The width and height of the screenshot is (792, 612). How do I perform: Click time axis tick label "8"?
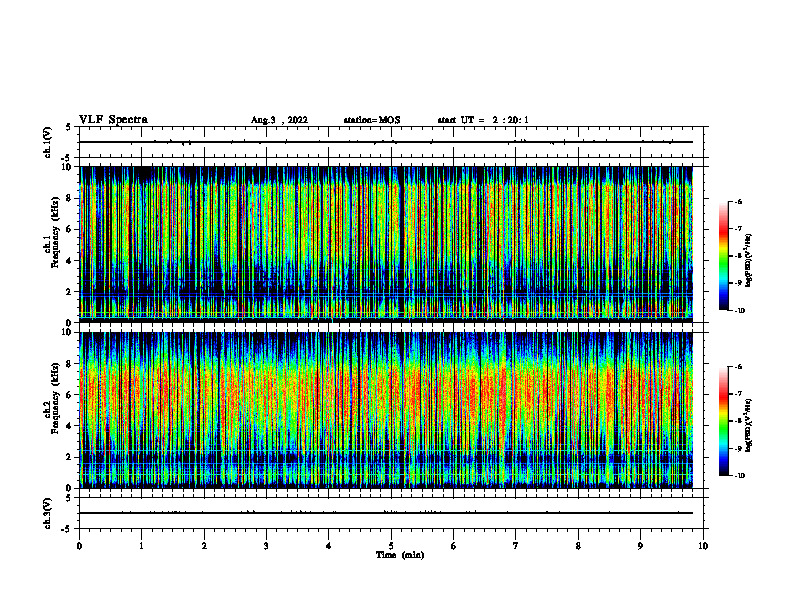578,546
